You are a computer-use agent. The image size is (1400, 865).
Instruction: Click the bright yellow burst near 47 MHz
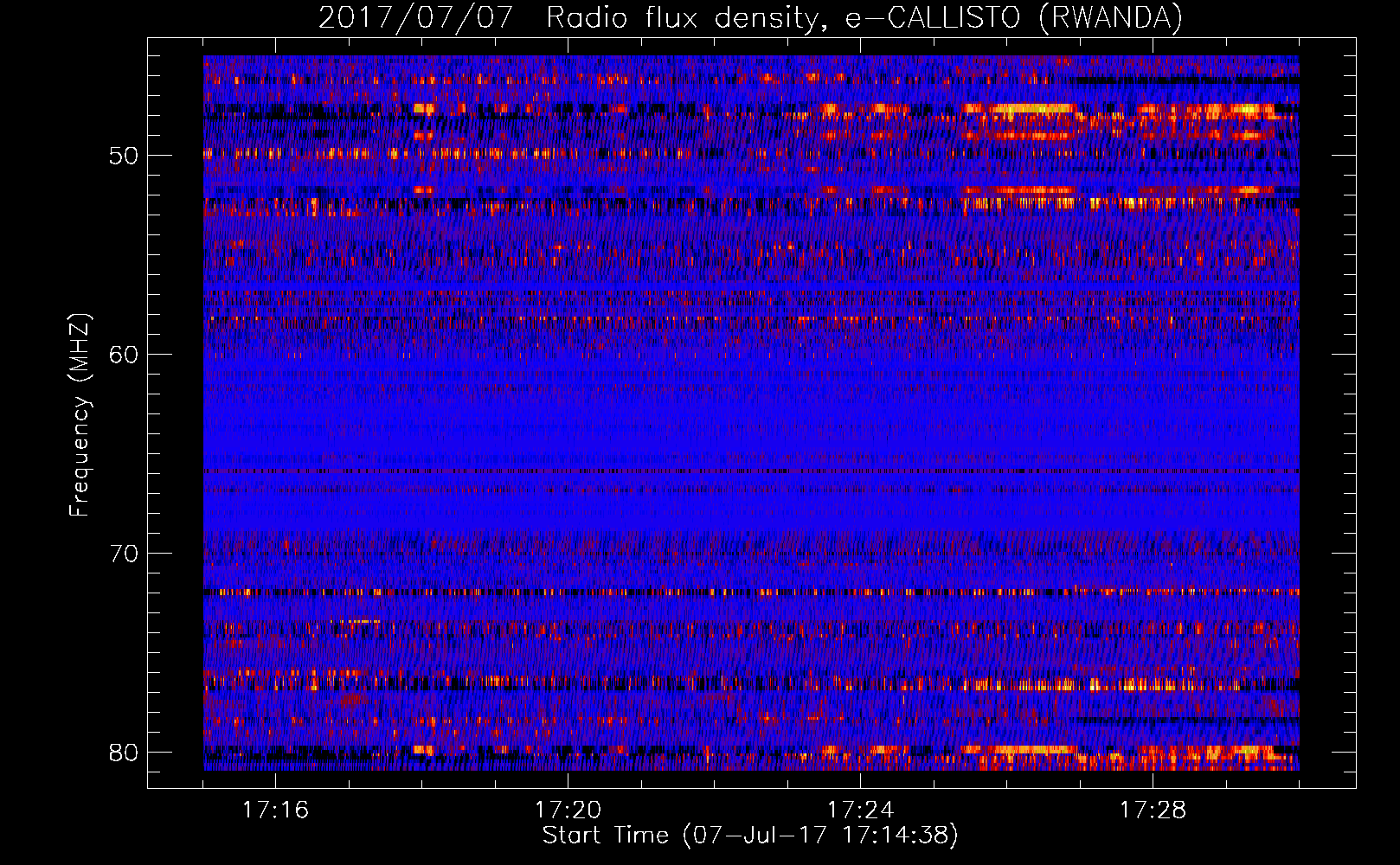click(x=1021, y=109)
